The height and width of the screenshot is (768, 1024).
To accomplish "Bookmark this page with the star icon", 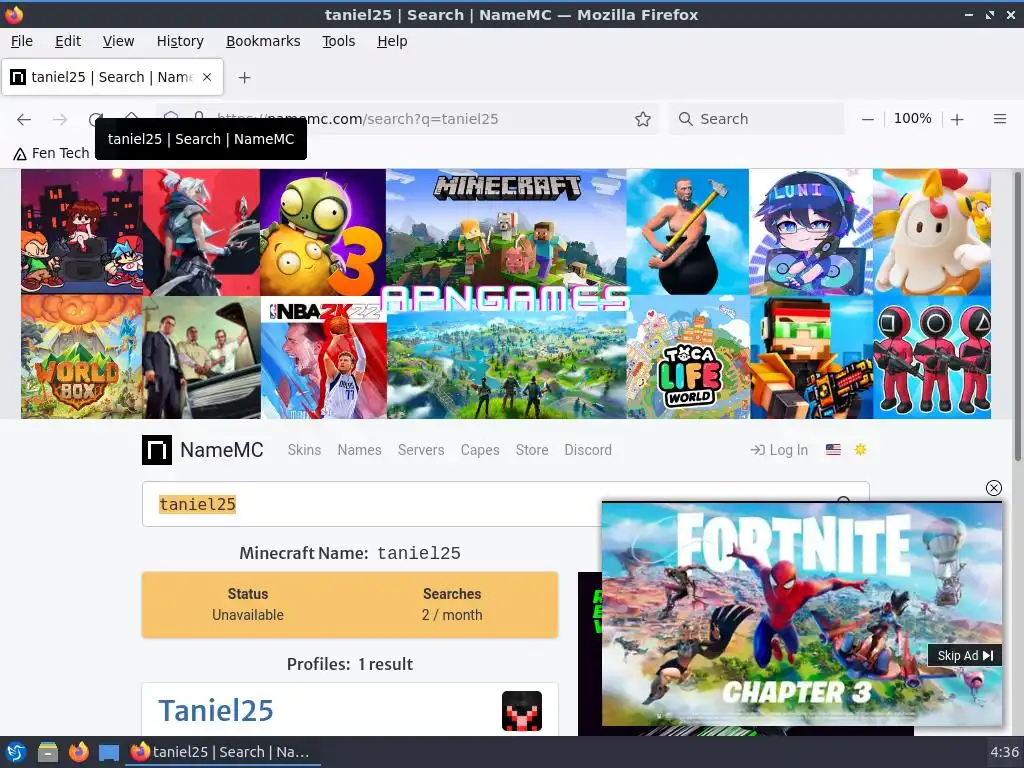I will coord(643,119).
